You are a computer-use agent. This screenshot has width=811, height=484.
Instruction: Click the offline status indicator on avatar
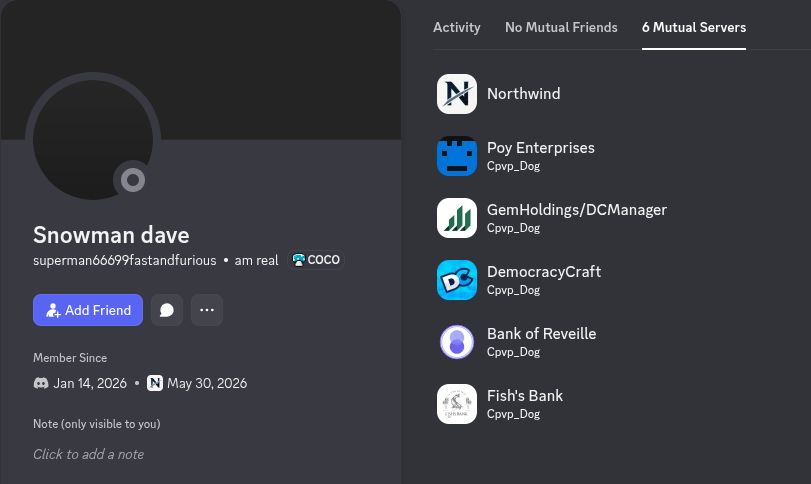(x=133, y=180)
